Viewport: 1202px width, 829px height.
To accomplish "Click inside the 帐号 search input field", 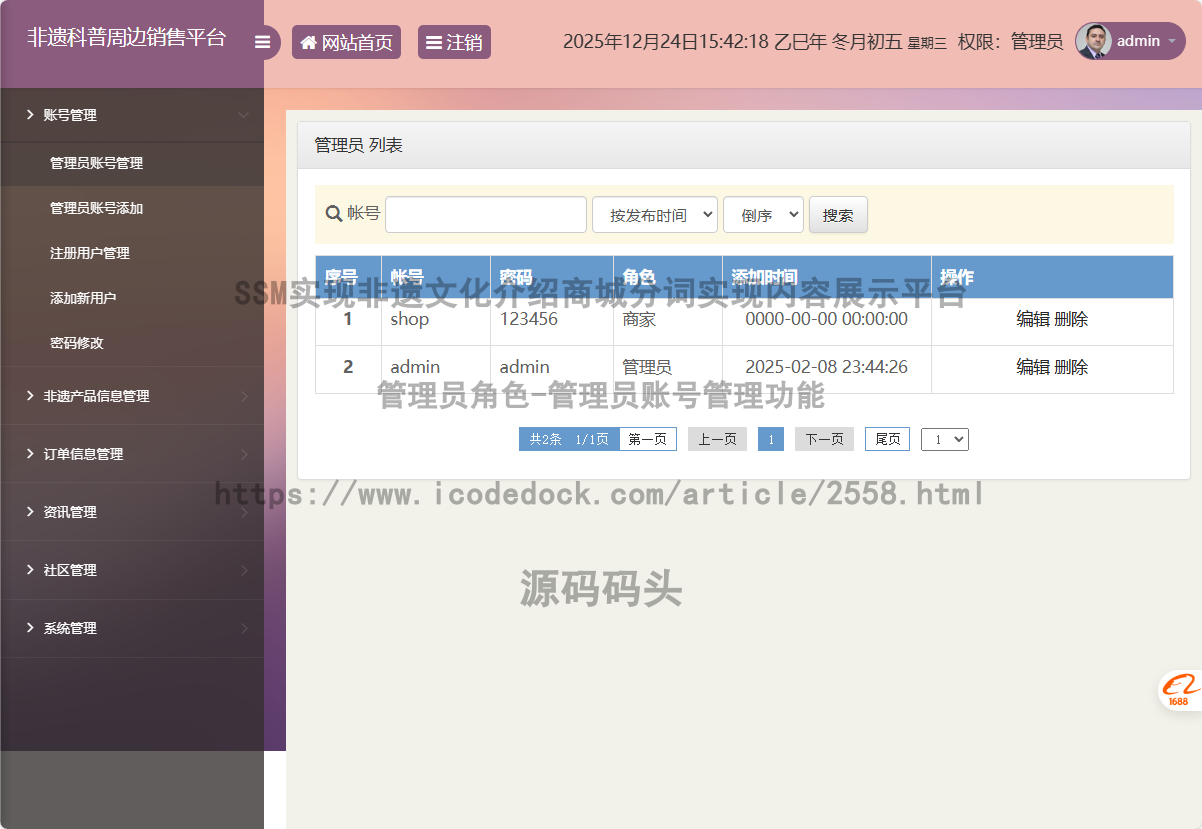I will pos(485,214).
